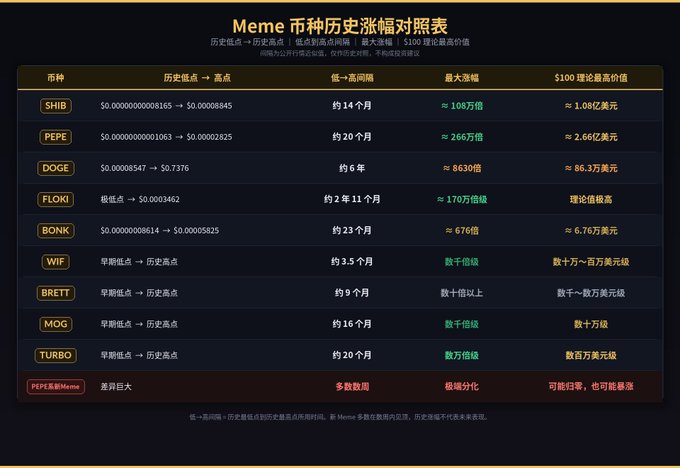
Task: Click the 历史低点 → 高点 column header
Action: 197,78
